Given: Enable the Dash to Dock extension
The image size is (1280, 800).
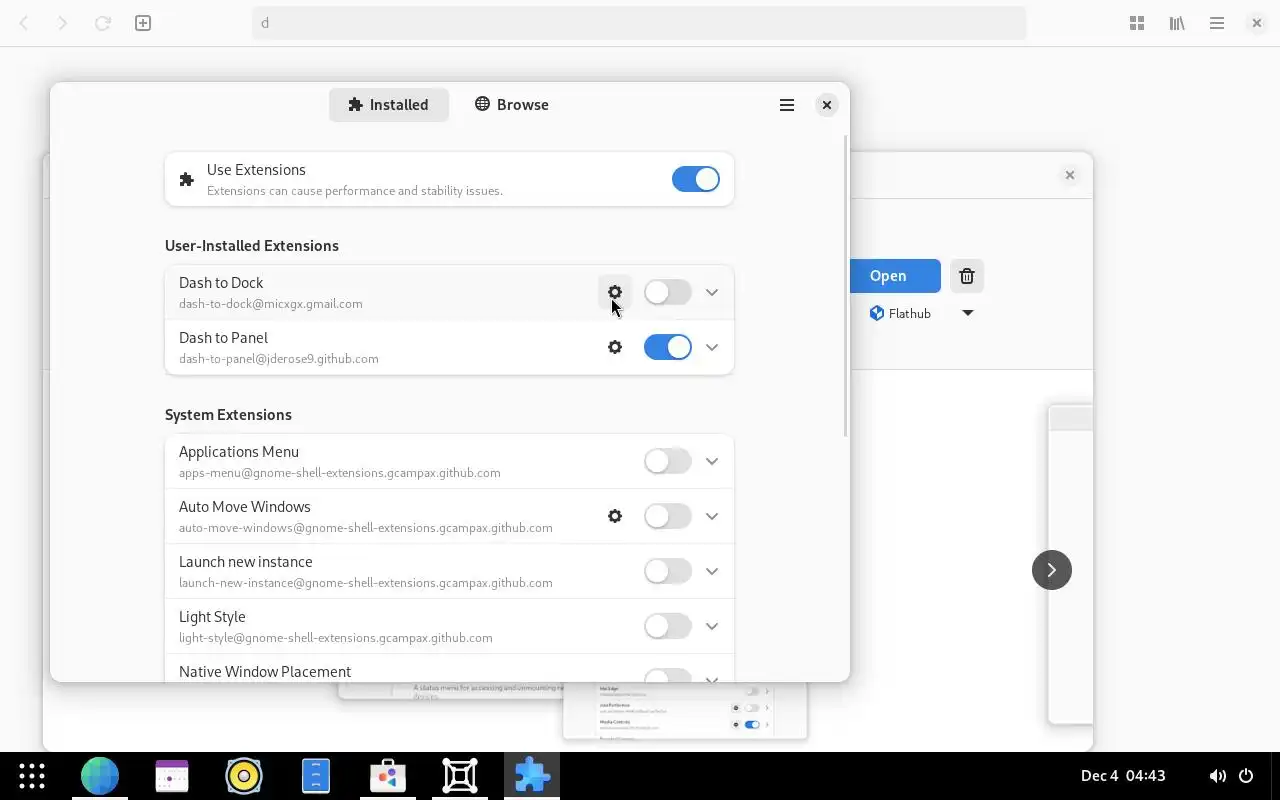Looking at the screenshot, I should click(668, 292).
